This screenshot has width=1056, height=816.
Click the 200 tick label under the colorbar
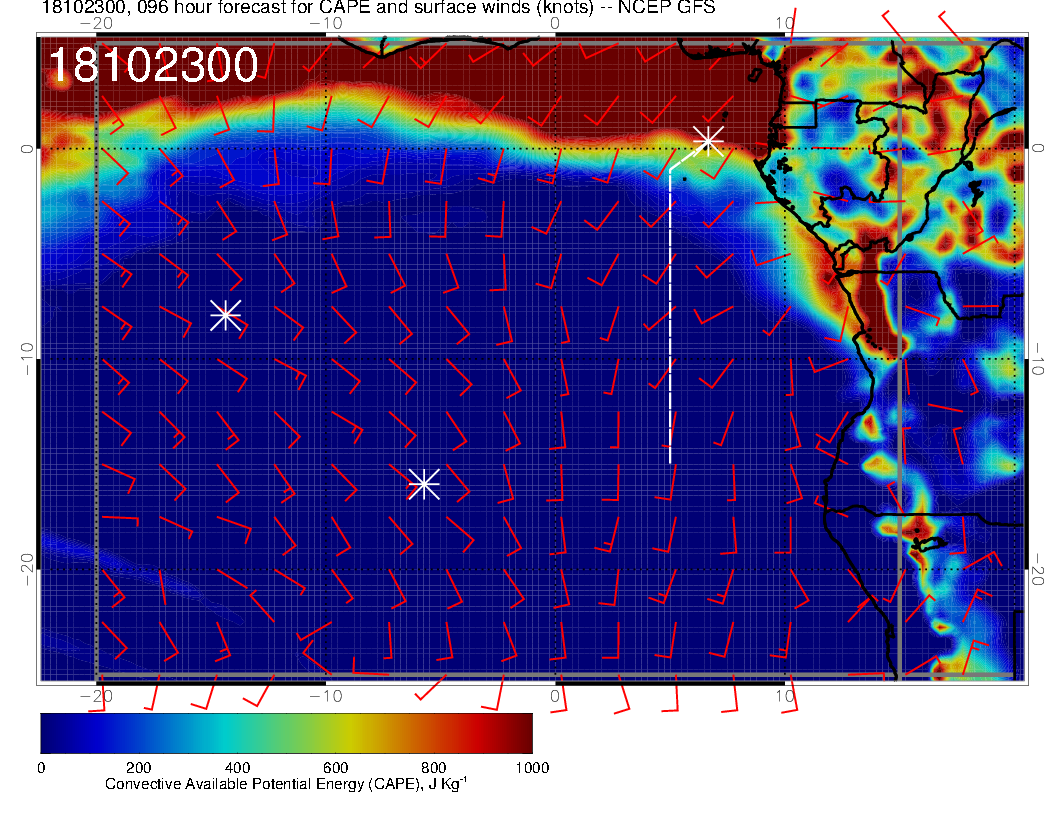click(138, 768)
